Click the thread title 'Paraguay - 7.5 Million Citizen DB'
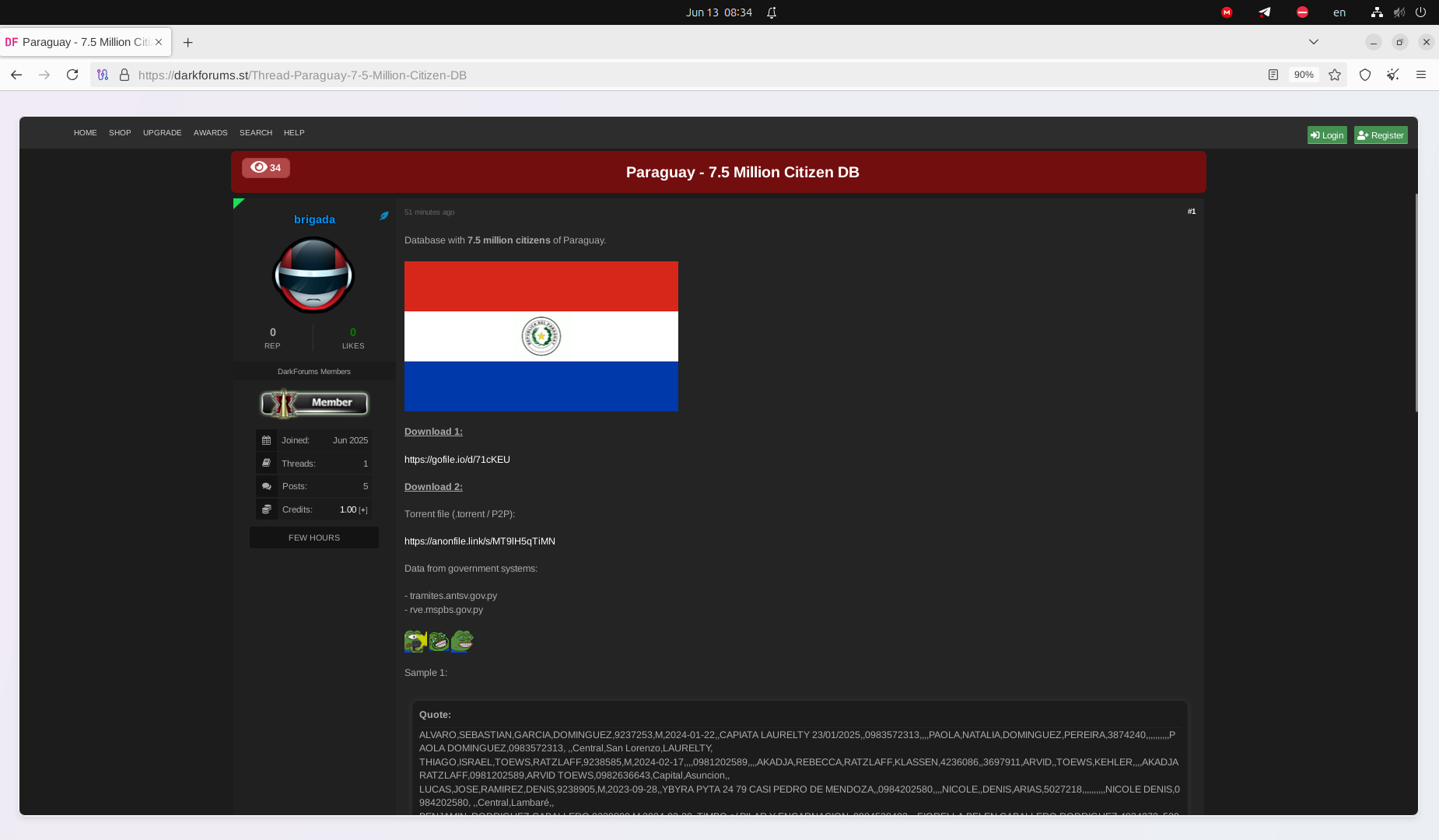Screen dimensions: 1439x840 (x=743, y=172)
